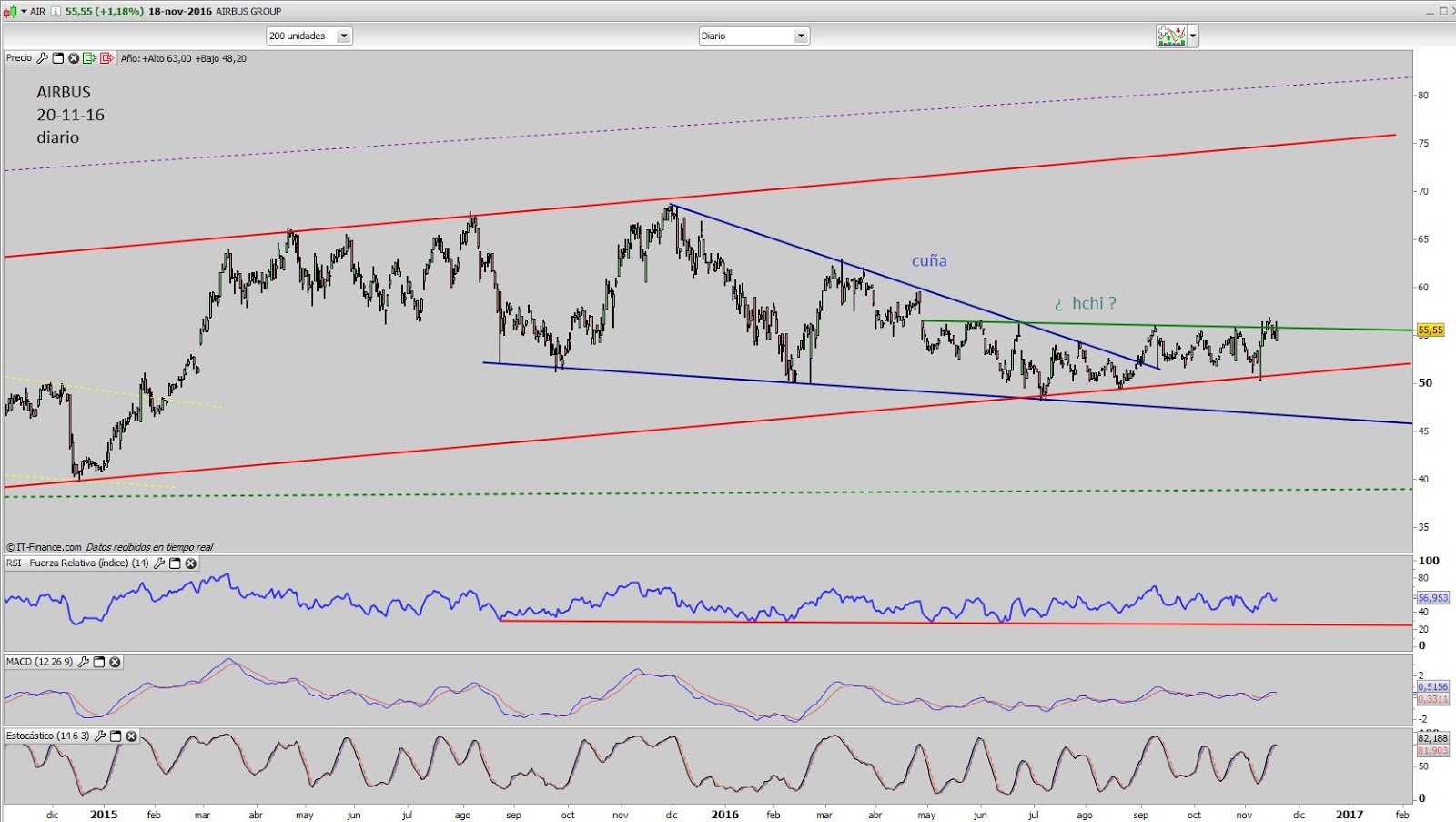The image size is (1456, 822).
Task: Click the MACD value tag 0,5156
Action: [1432, 687]
